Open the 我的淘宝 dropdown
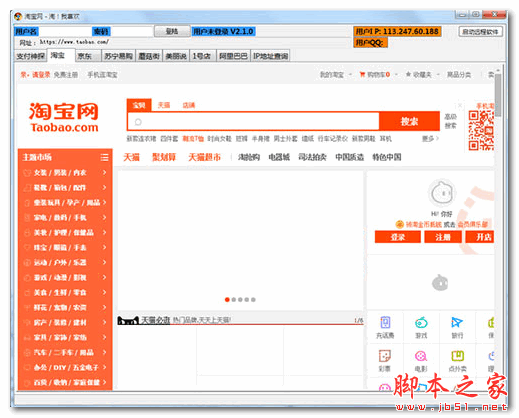Screen dimensions: 519x418 tap(335, 75)
